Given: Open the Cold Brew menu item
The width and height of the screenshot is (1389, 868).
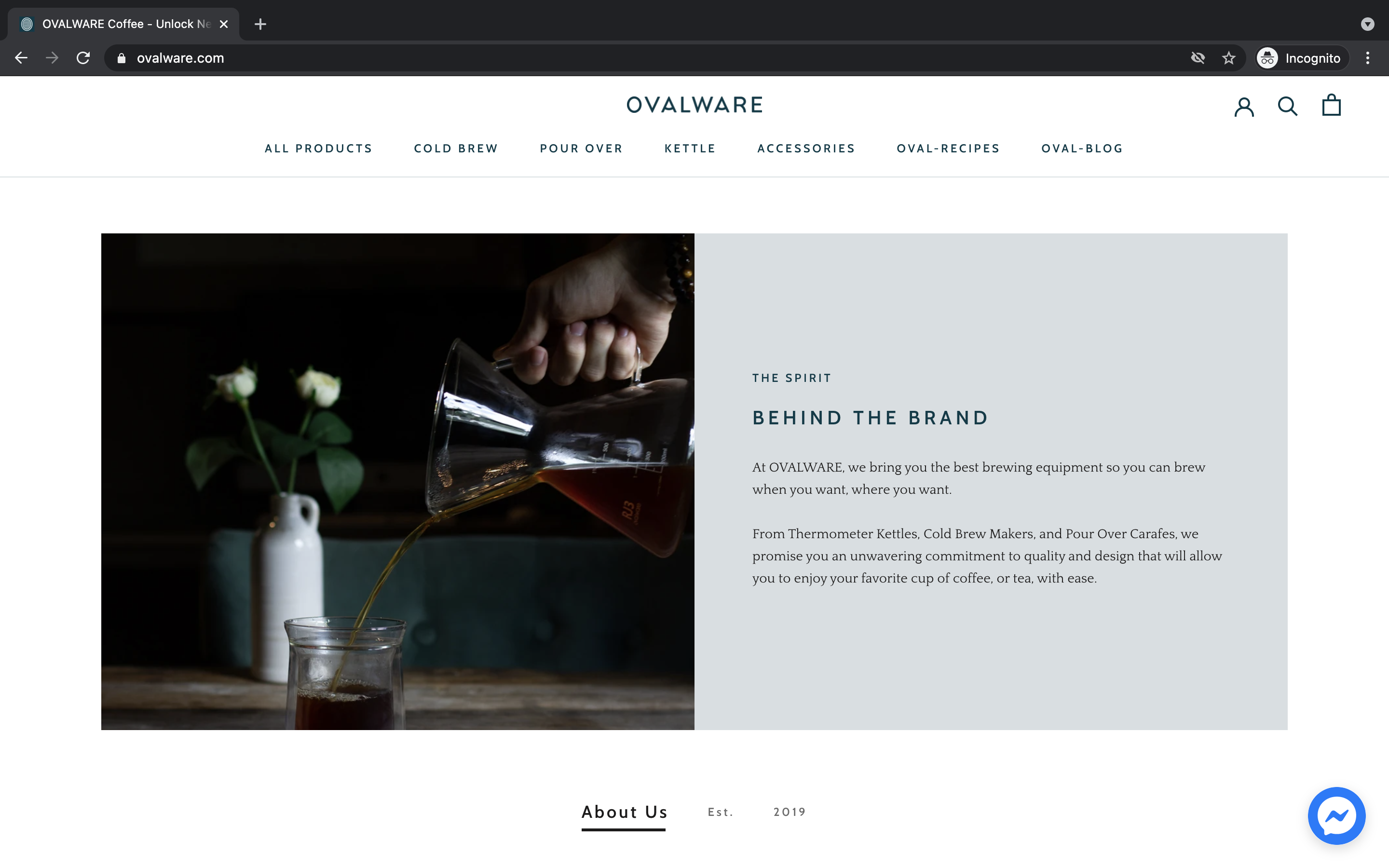Looking at the screenshot, I should tap(456, 149).
